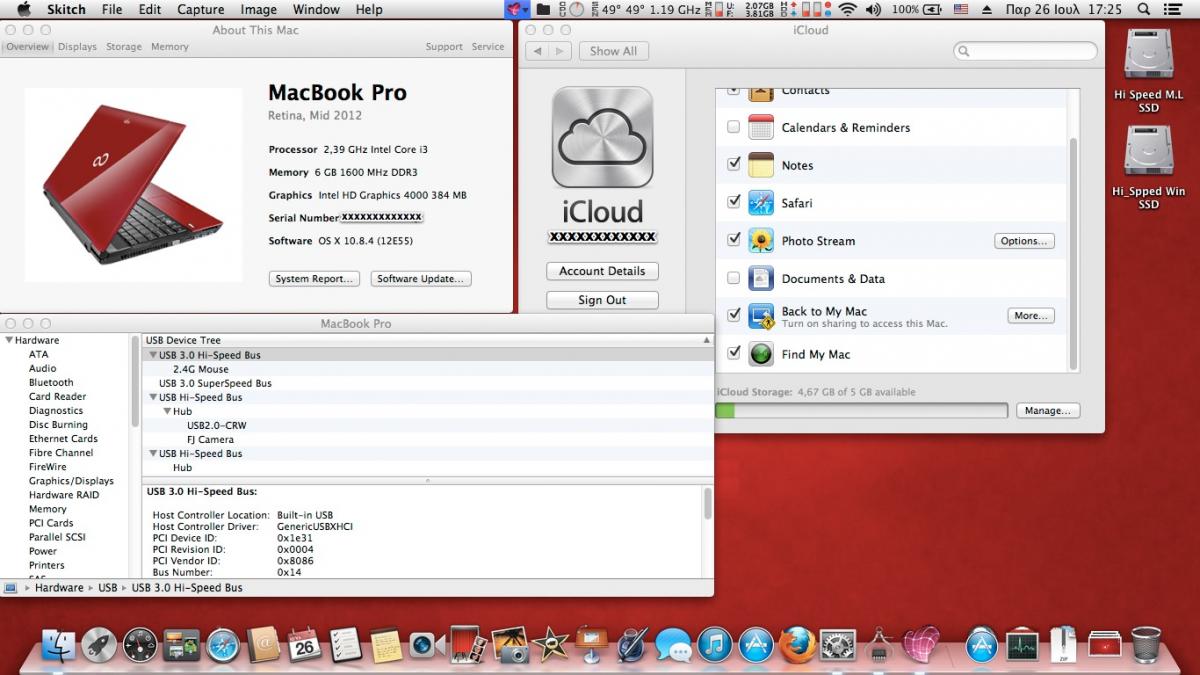This screenshot has height=675, width=1200.
Task: Collapse first USB Hi-Speed Bus node
Action: (153, 397)
